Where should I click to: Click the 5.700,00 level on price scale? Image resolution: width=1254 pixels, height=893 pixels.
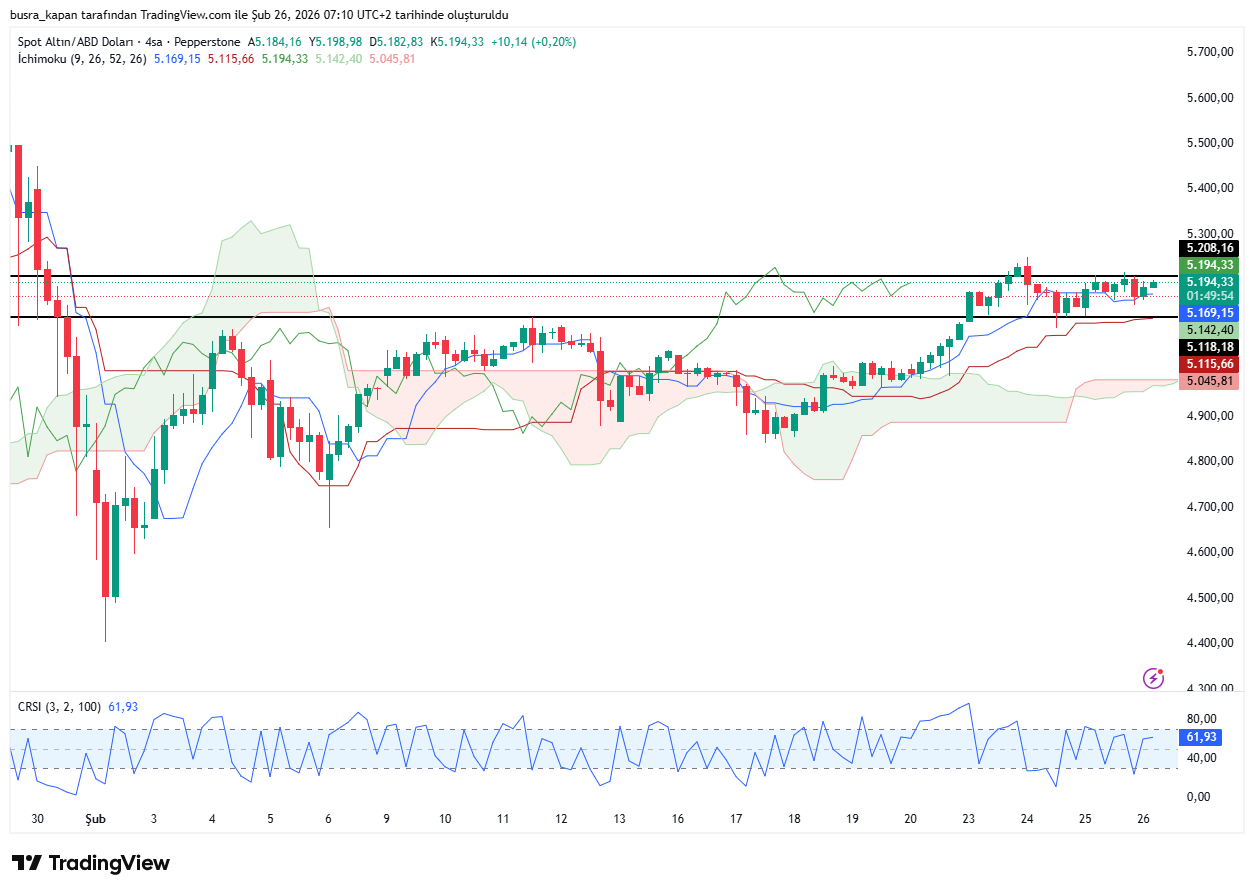click(x=1209, y=52)
